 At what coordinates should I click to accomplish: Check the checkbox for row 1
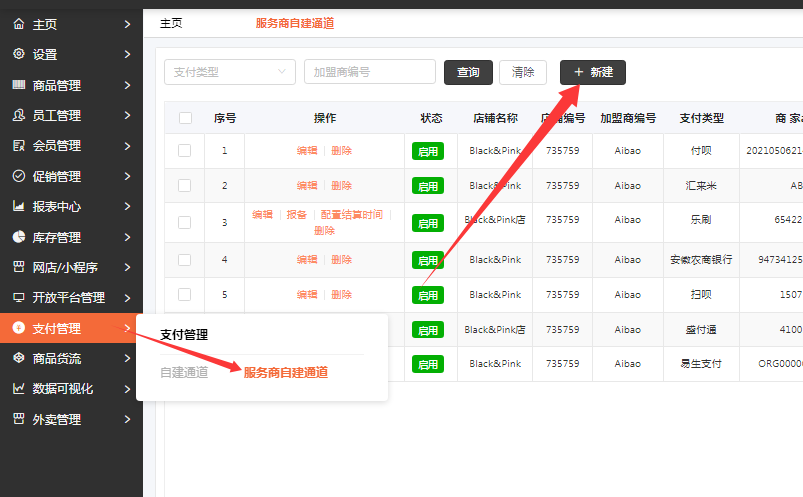184,150
